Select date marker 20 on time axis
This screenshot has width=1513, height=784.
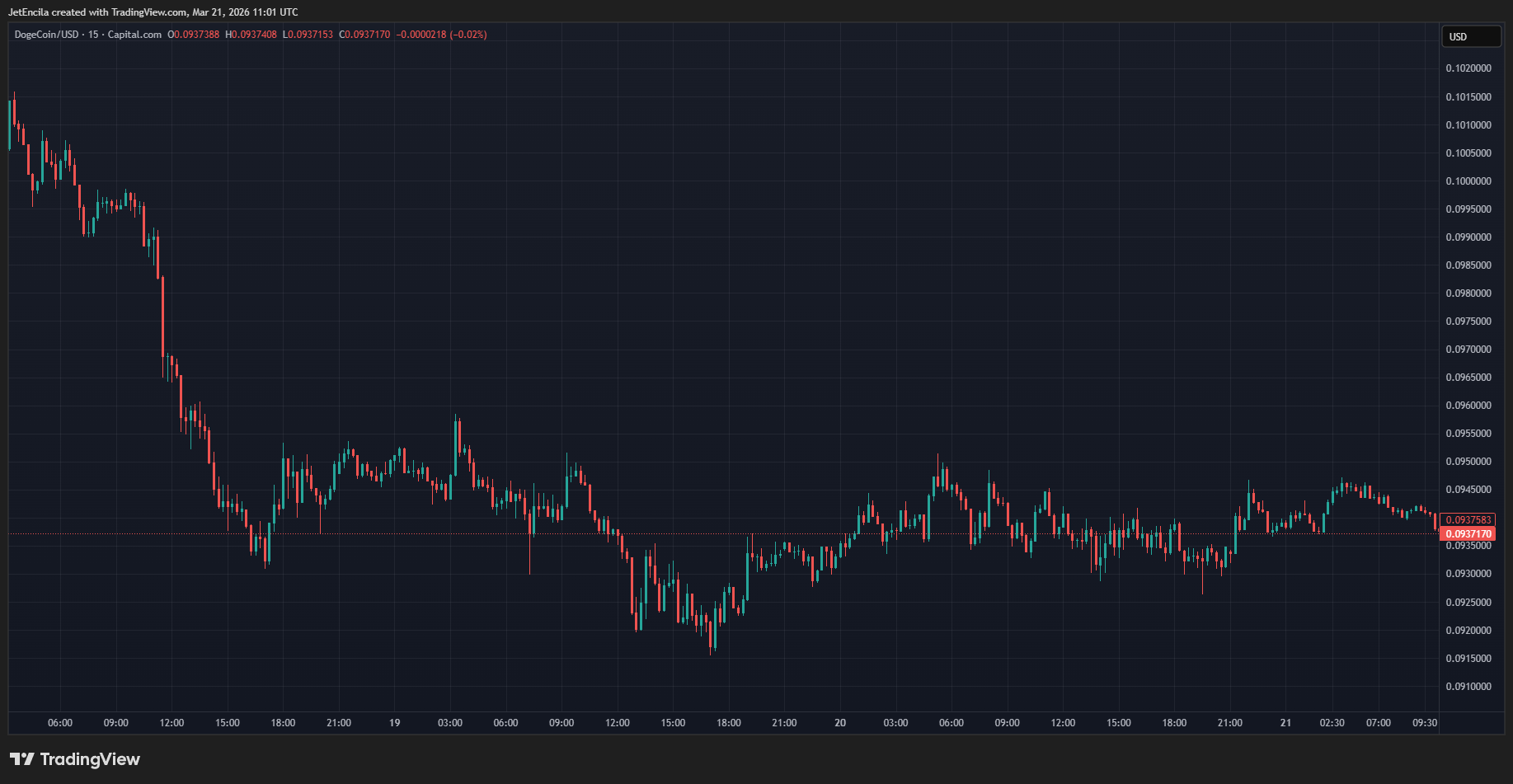[840, 723]
